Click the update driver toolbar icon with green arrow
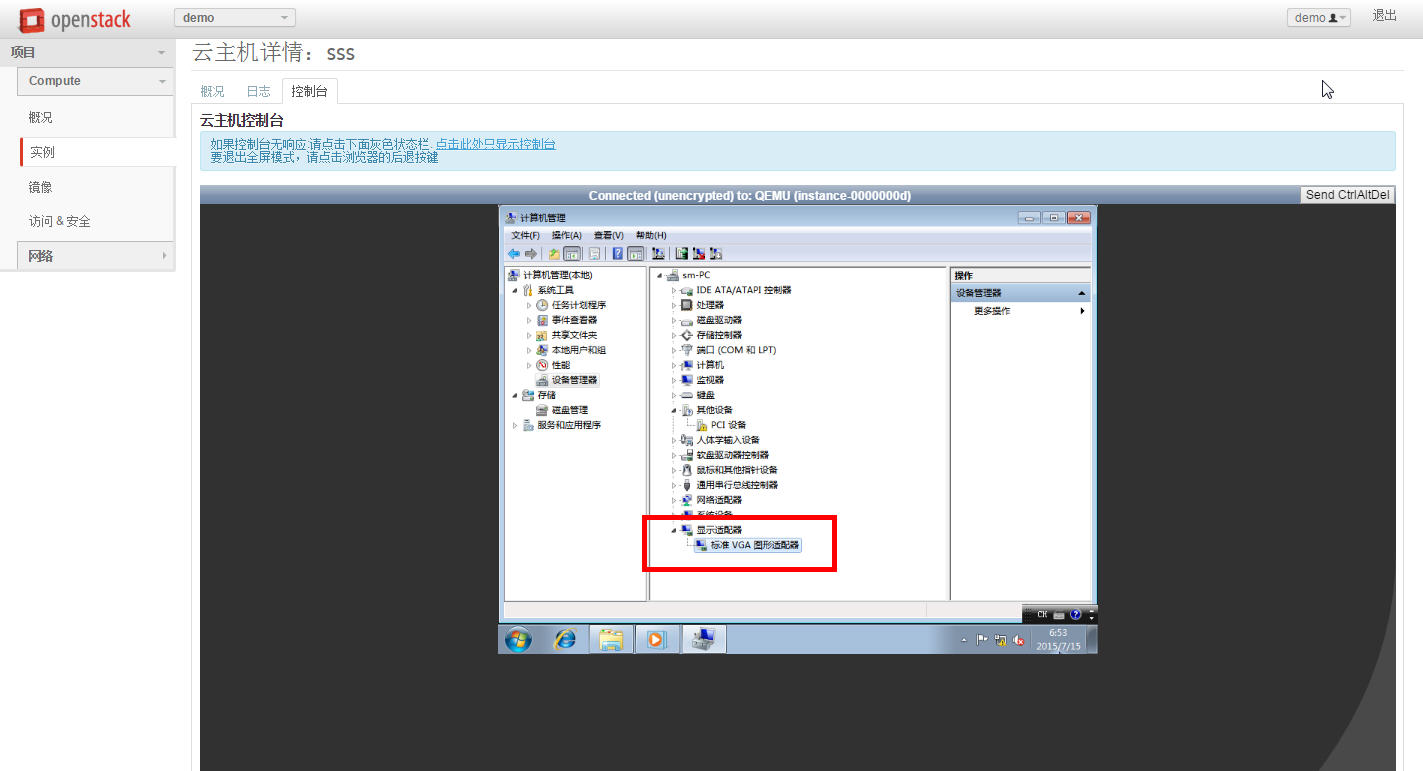The height and width of the screenshot is (771, 1423). pos(682,254)
